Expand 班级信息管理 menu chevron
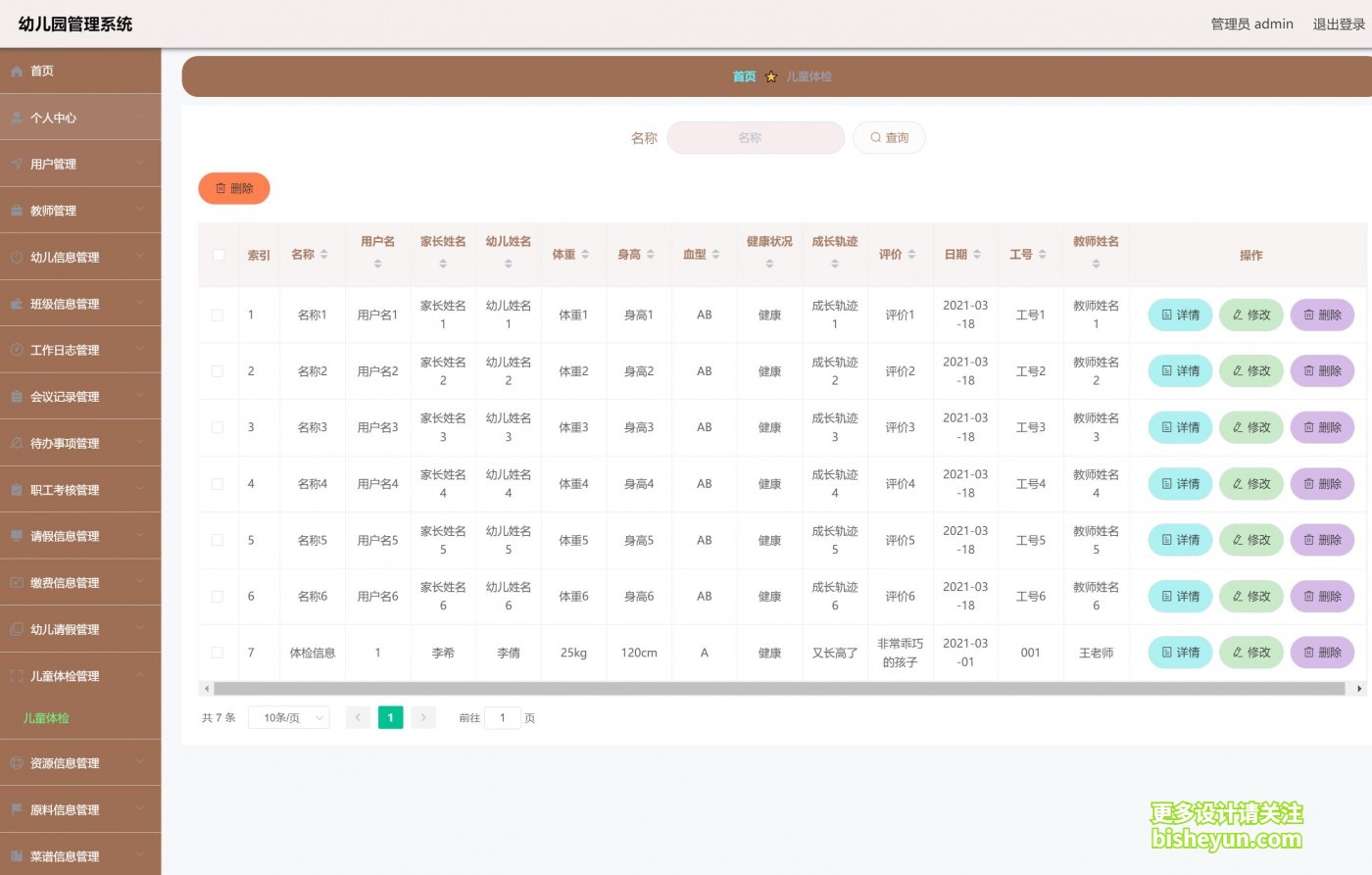 [x=140, y=304]
